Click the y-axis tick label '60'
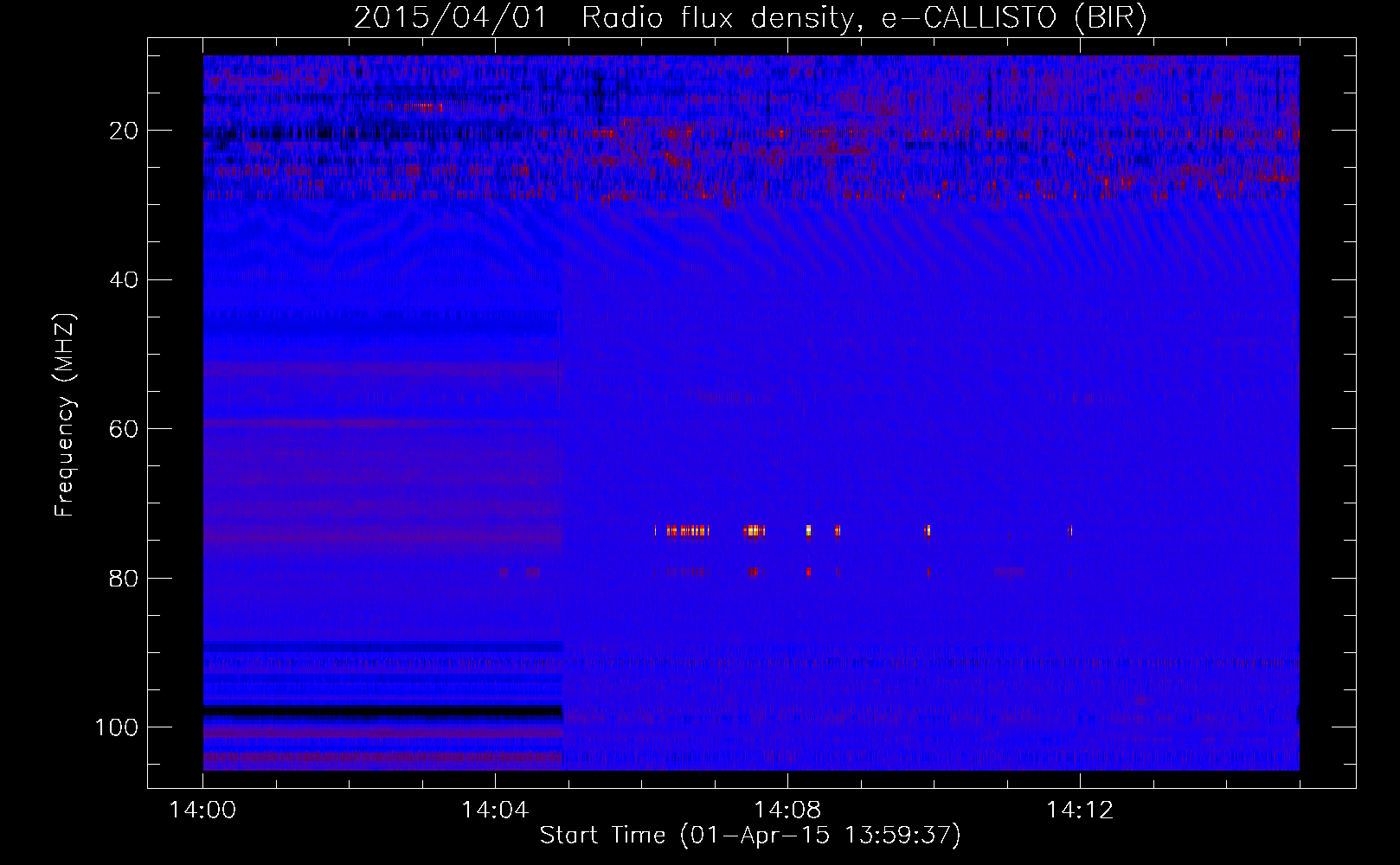1400x865 pixels. [124, 429]
